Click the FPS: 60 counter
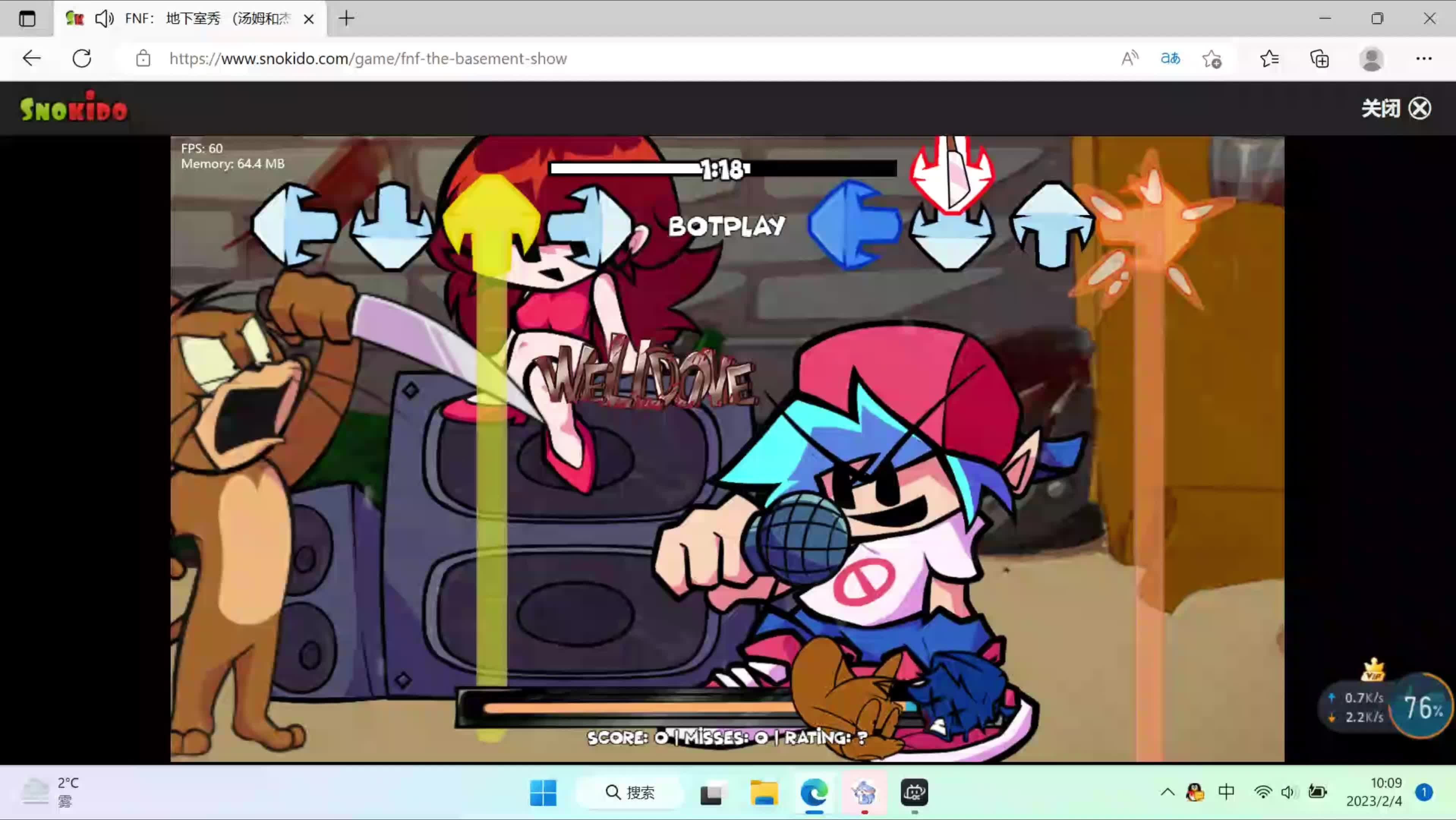 202,148
